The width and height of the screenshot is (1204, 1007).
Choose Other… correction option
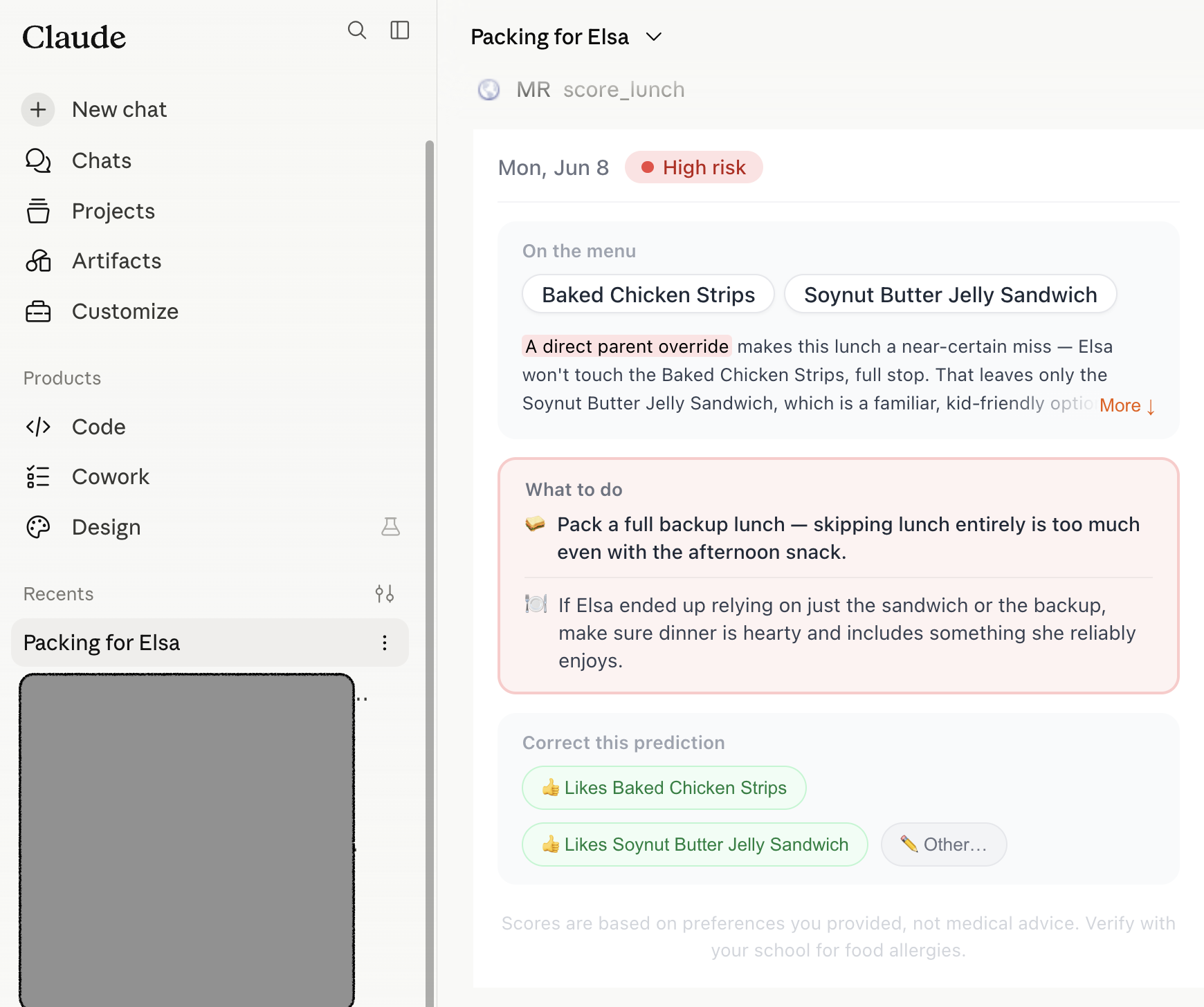pos(944,844)
